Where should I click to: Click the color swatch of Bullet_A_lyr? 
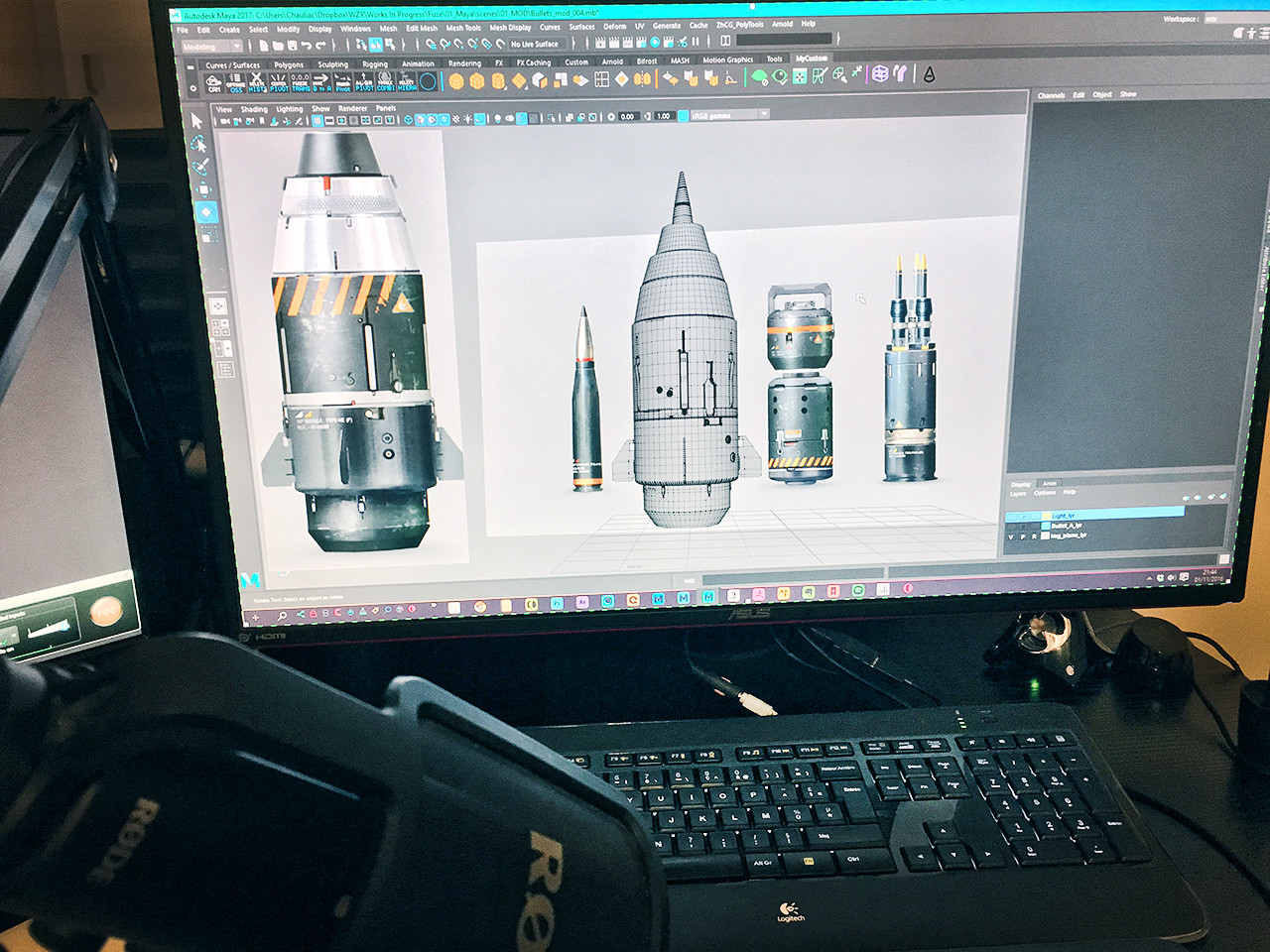coord(1046,526)
